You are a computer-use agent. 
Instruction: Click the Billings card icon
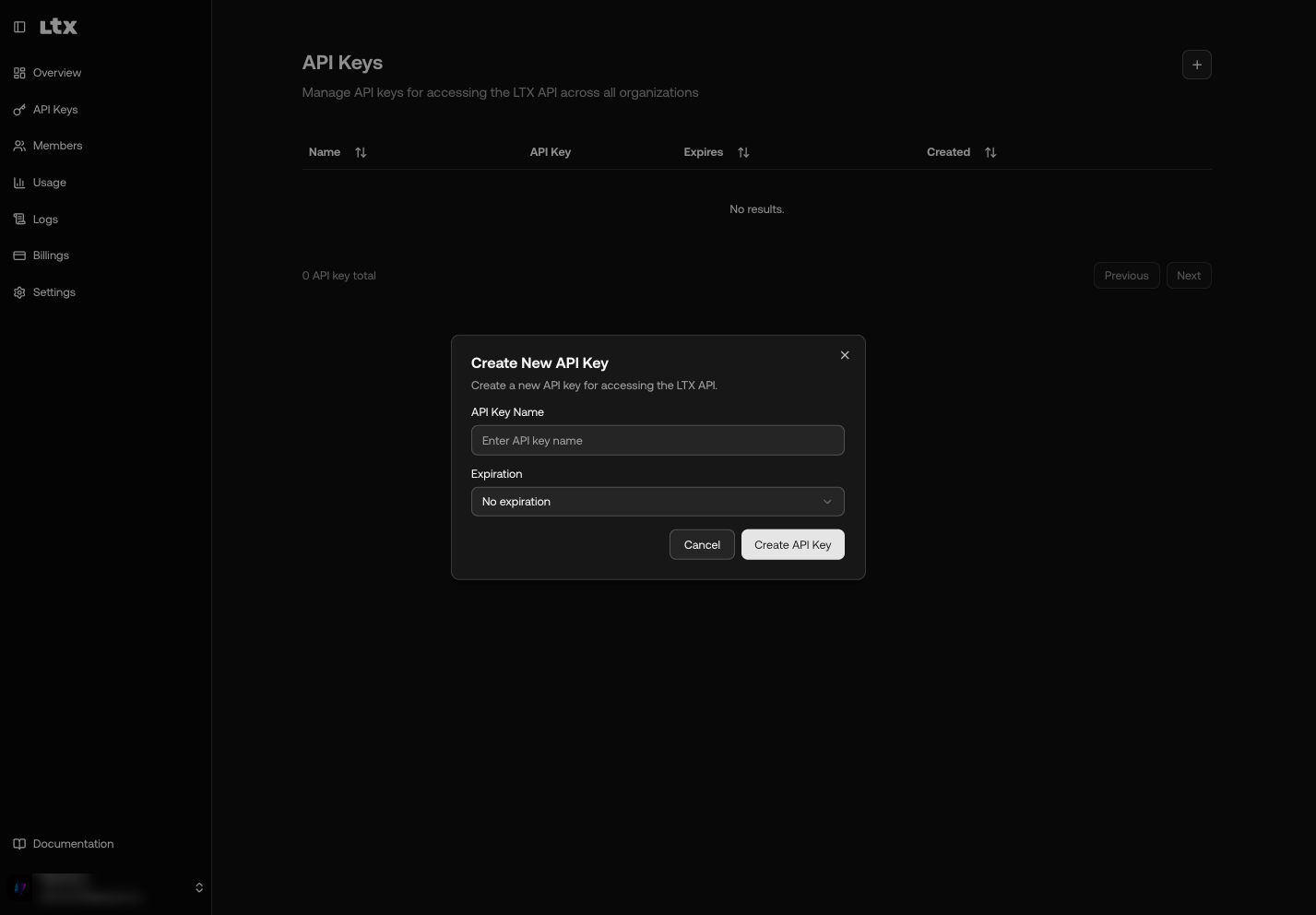(x=19, y=255)
